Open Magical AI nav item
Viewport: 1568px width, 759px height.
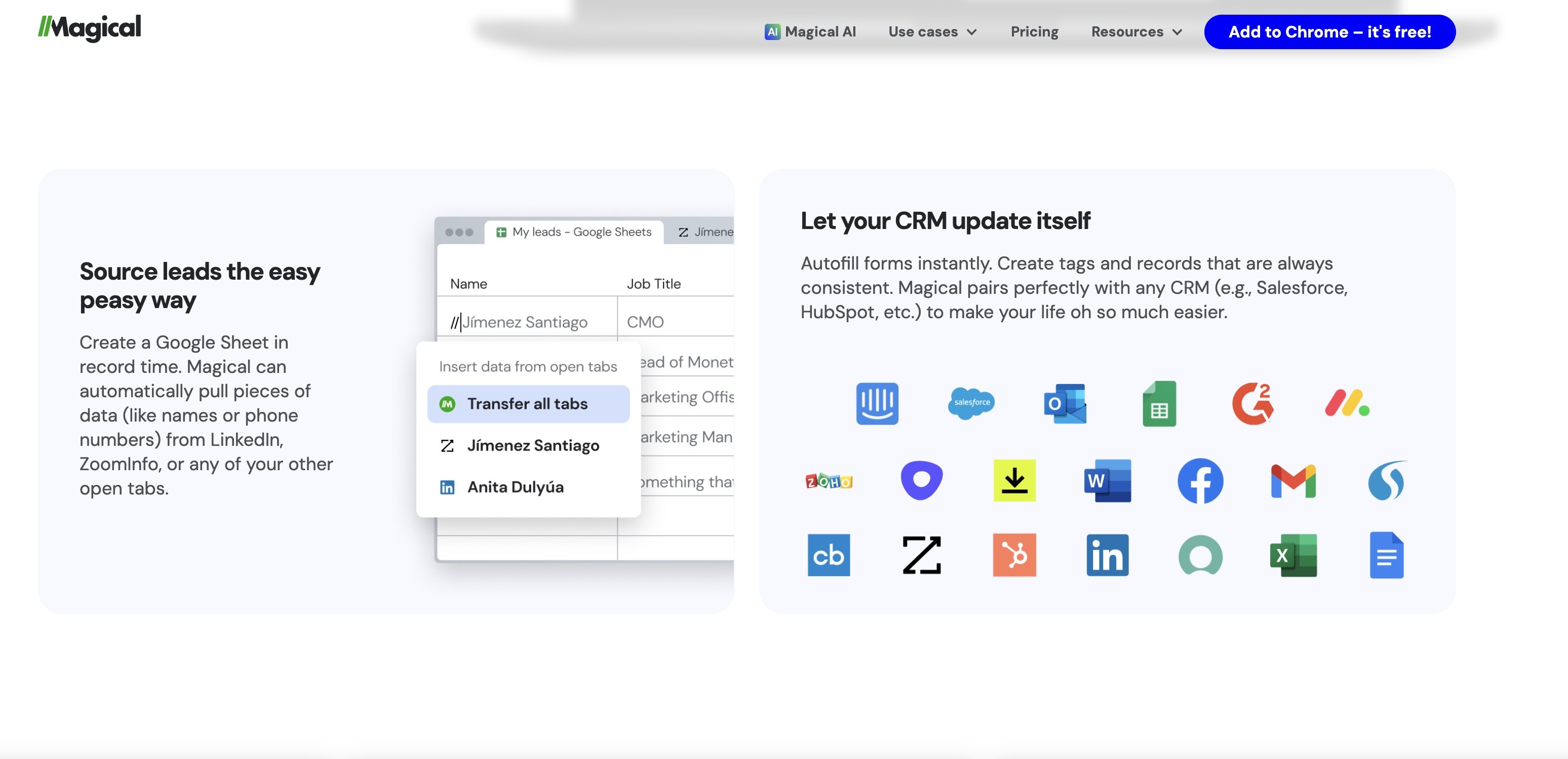tap(810, 32)
